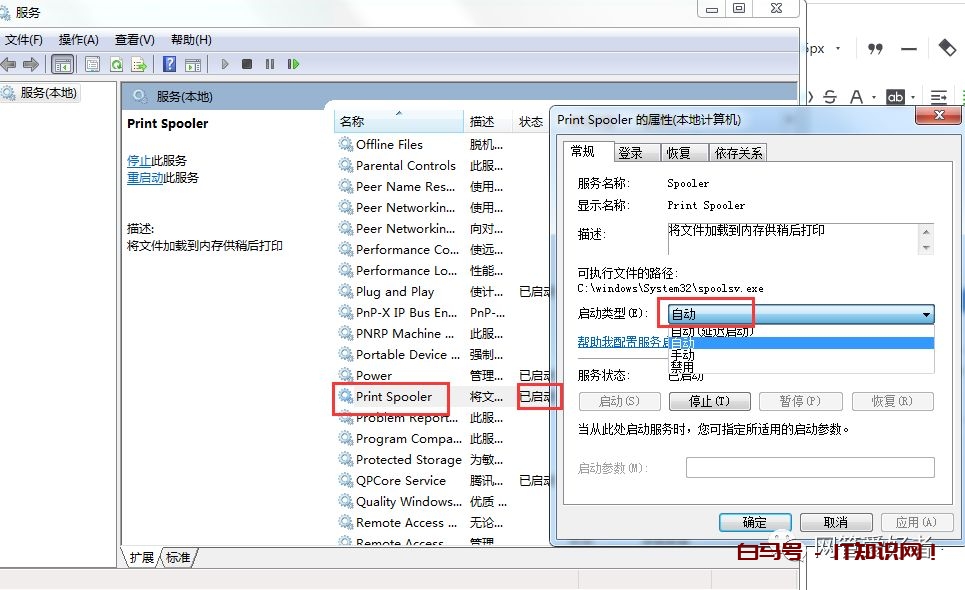Click the Export List toolbar icon
Screen dimensions: 965x590
pyautogui.click(x=139, y=64)
